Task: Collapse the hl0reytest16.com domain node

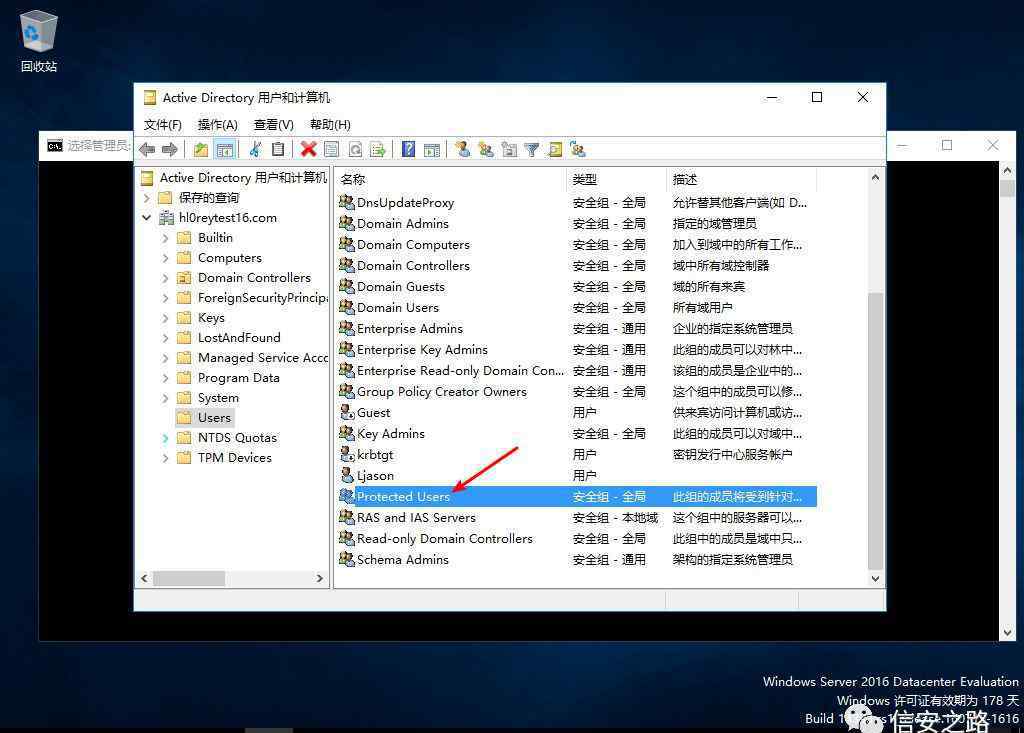Action: (x=147, y=218)
